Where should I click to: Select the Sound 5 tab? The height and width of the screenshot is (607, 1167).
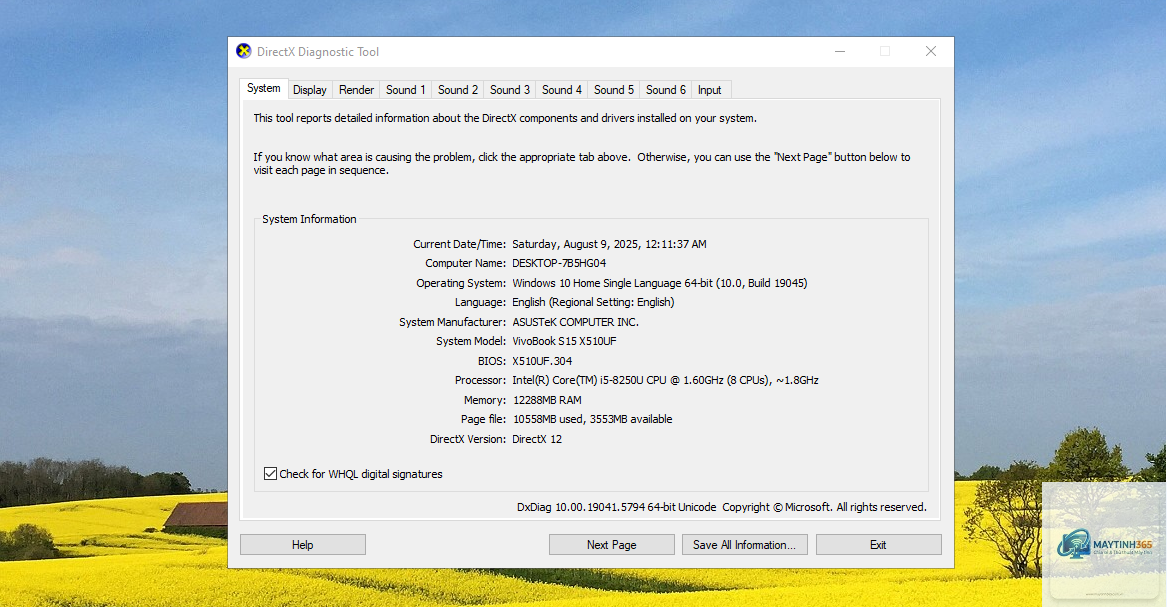614,89
